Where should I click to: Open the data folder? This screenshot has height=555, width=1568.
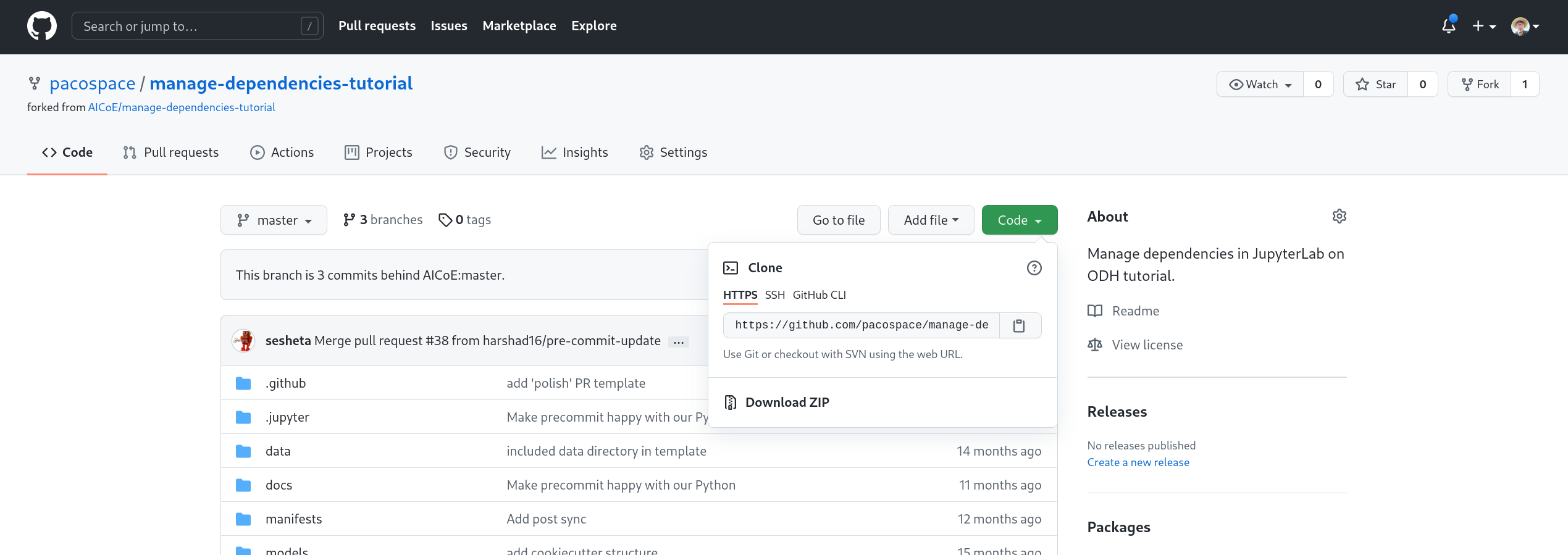tap(278, 451)
